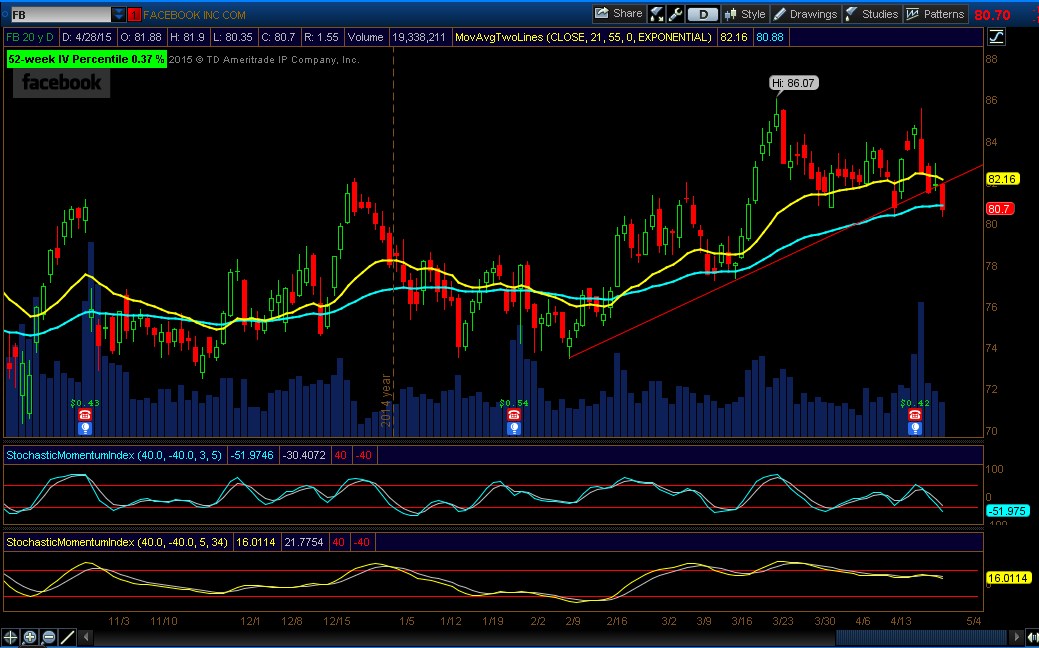Open the Drawings menu
Image resolution: width=1039 pixels, height=648 pixels.
coord(806,14)
